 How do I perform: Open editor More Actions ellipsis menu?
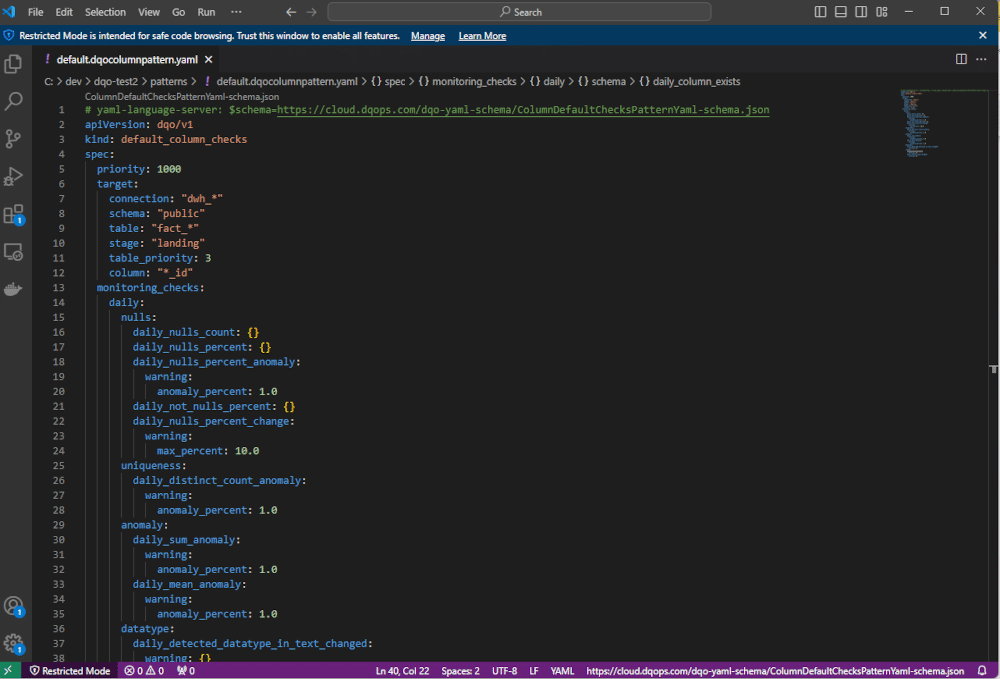pyautogui.click(x=981, y=59)
